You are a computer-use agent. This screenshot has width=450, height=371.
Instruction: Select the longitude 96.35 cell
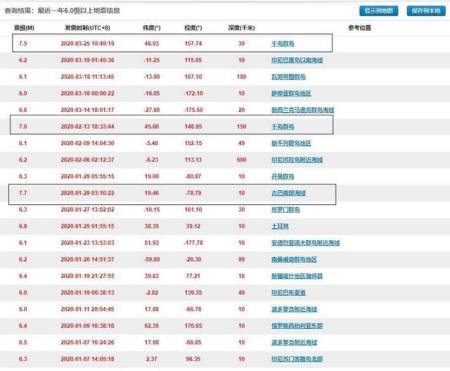pos(193,359)
